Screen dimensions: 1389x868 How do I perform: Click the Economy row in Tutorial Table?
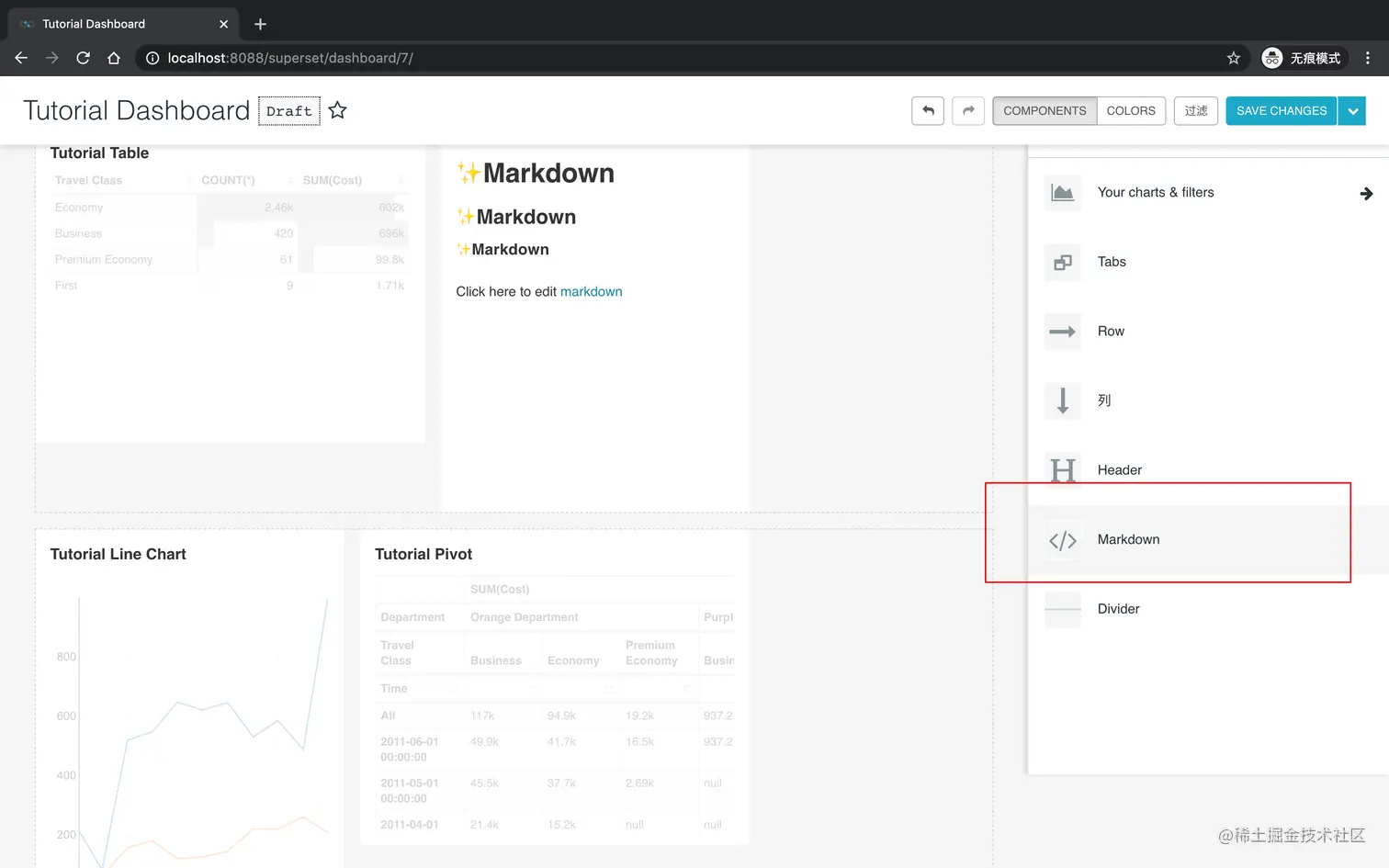[230, 208]
